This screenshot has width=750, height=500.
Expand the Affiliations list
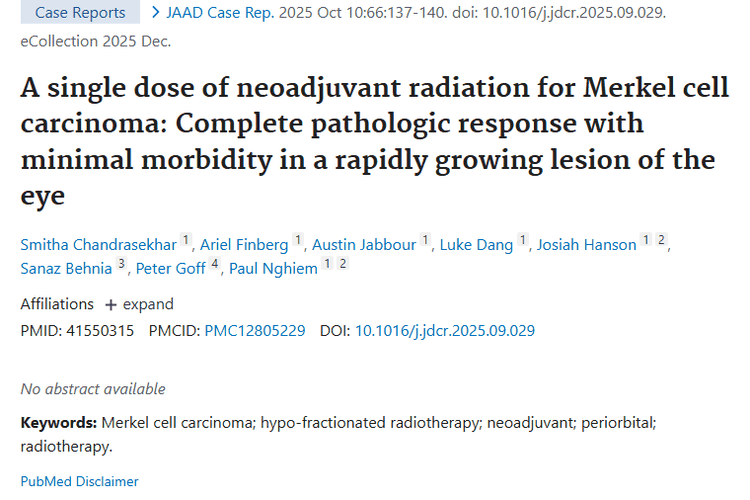click(x=139, y=304)
